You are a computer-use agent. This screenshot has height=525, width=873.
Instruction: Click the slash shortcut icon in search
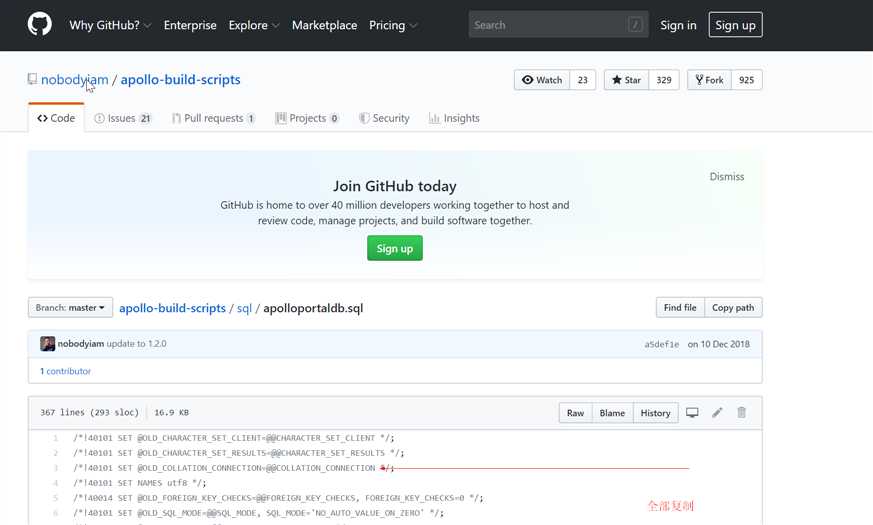click(635, 24)
